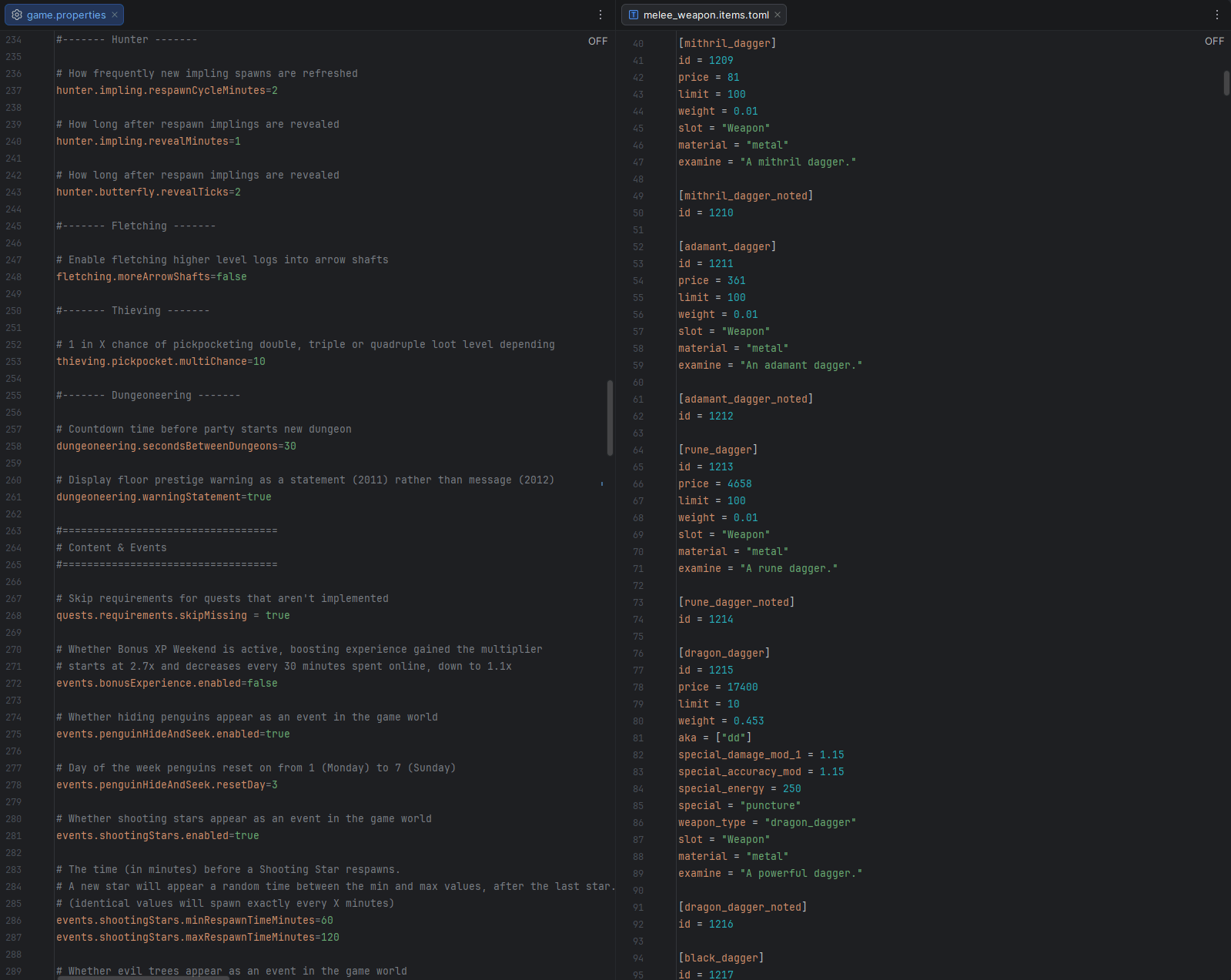The width and height of the screenshot is (1231, 980).
Task: Place cursor on fletching.moreArrowShafts=false line
Action: pyautogui.click(x=152, y=277)
